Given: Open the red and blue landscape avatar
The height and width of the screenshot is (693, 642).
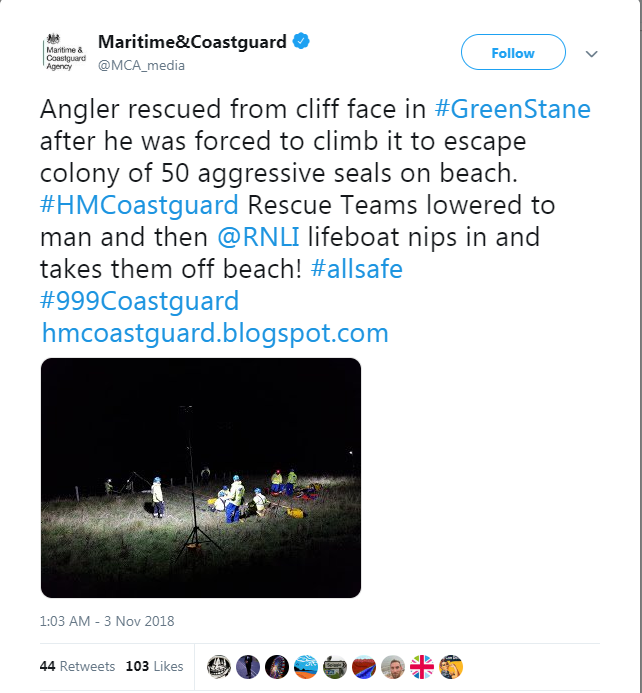Looking at the screenshot, I should 364,667.
